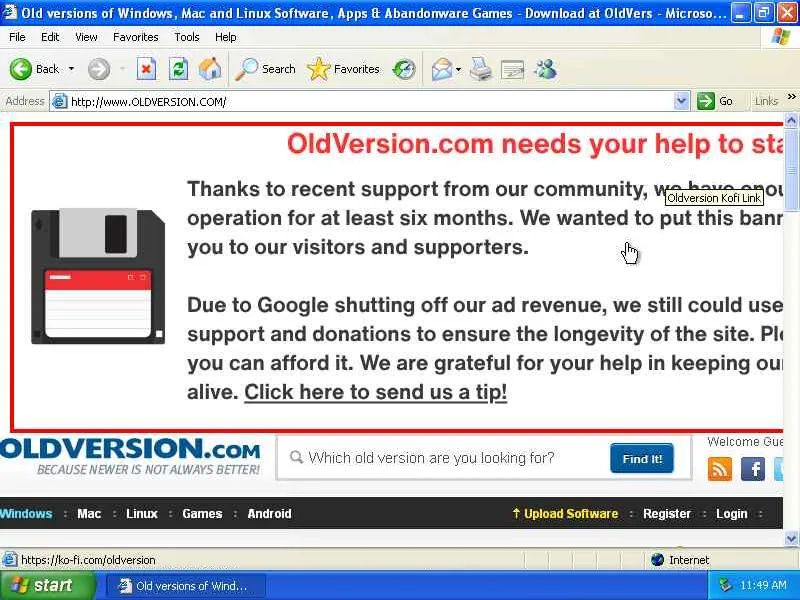Open the RSS feed orange icon
The image size is (800, 600).
coord(719,469)
